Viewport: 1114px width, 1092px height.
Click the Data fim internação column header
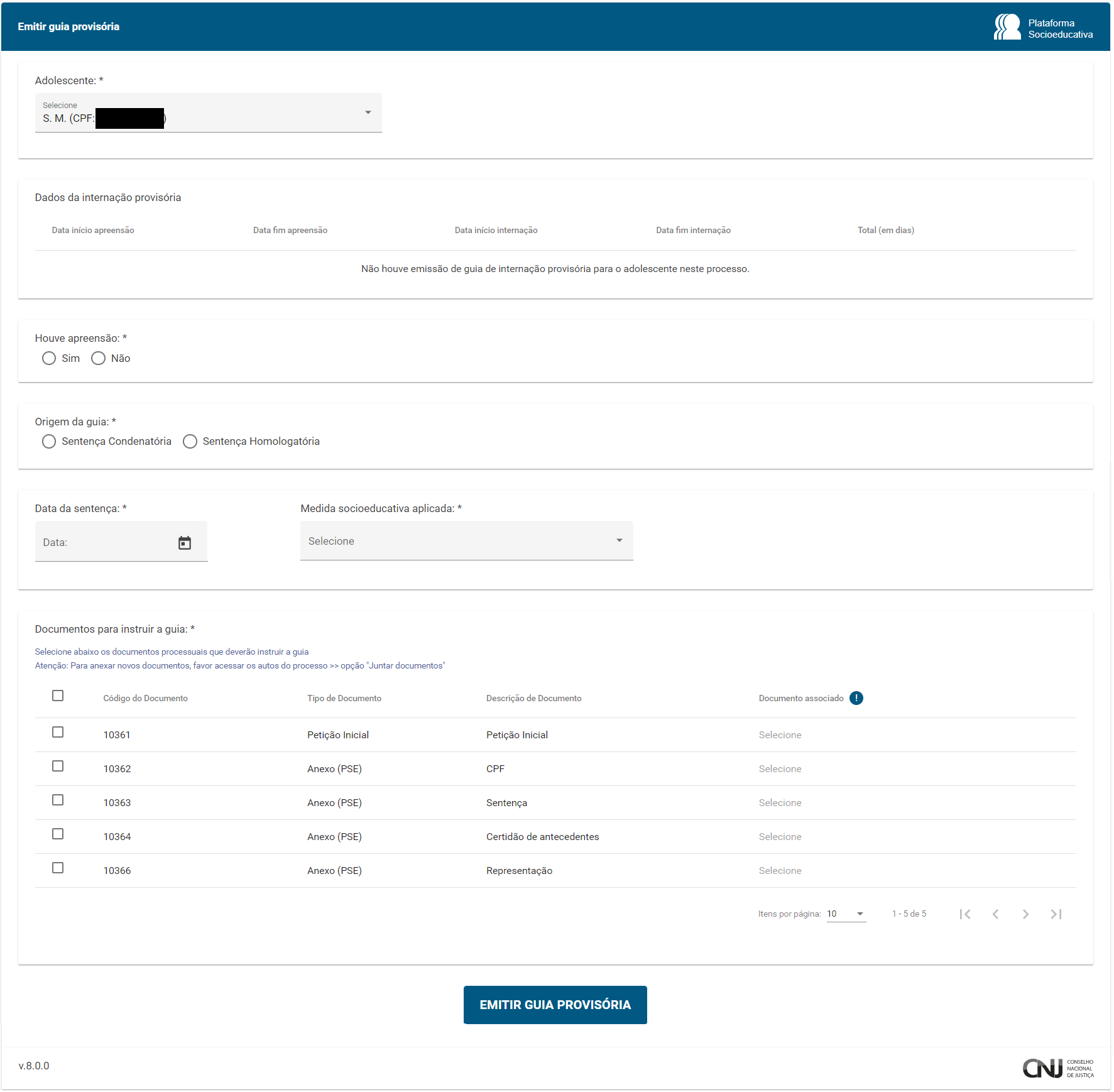[x=694, y=231]
